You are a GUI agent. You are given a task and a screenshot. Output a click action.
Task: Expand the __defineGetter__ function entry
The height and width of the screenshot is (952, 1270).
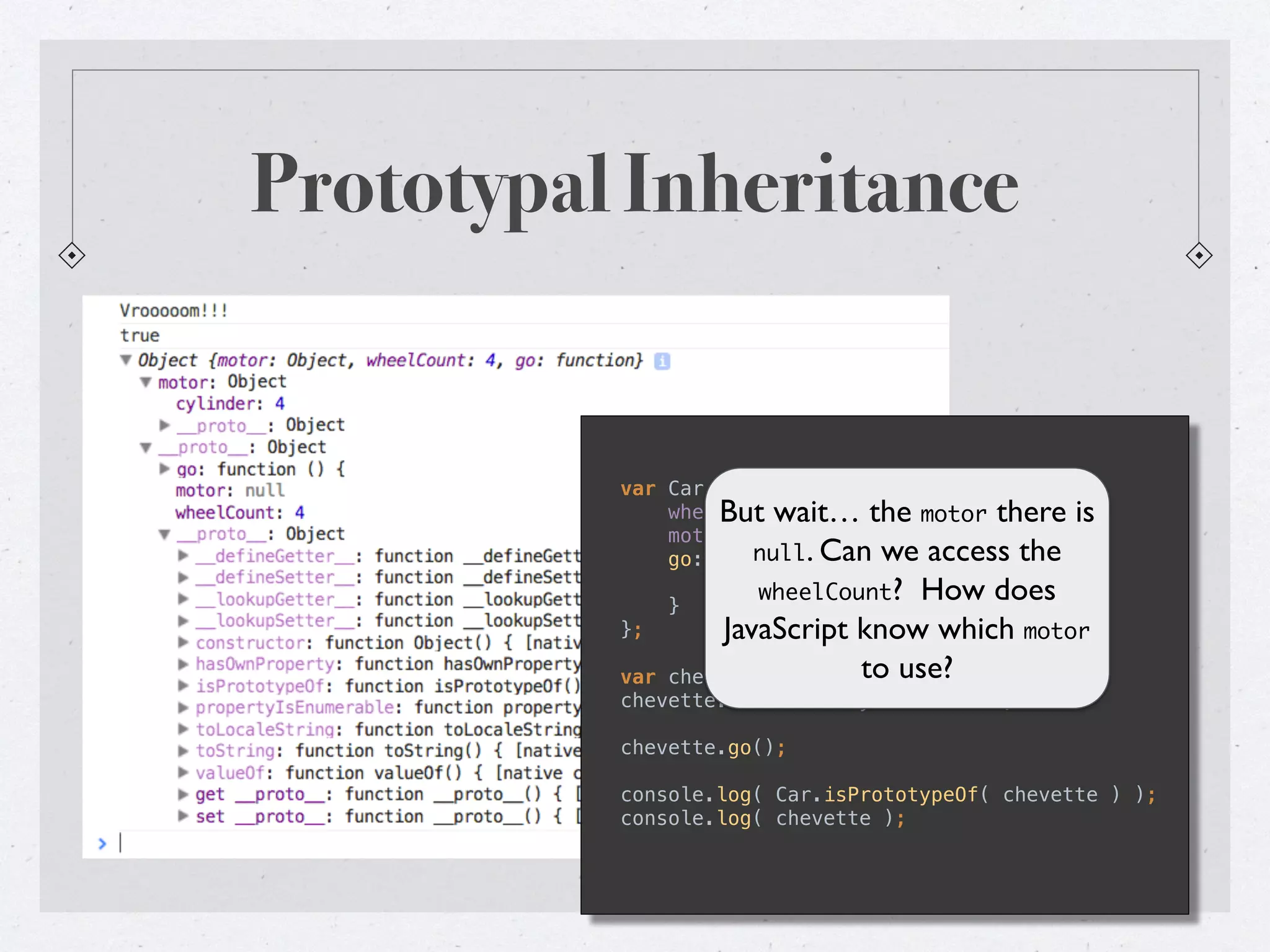pos(183,555)
